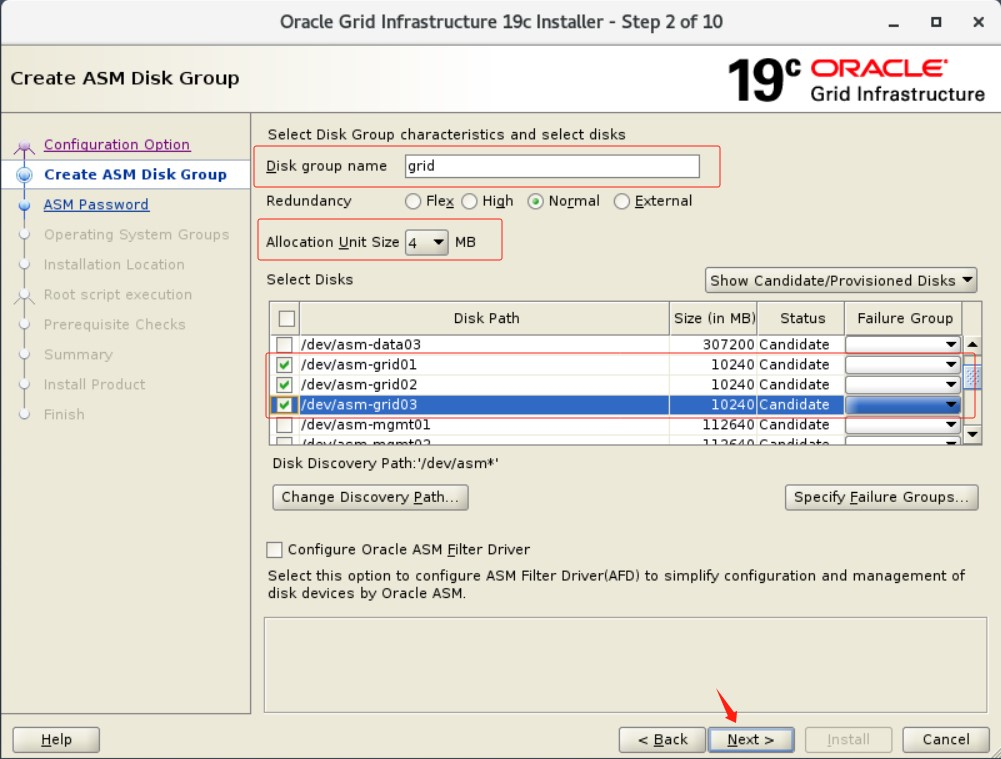Click the Disk Path column header
The image size is (1001, 759).
485,318
